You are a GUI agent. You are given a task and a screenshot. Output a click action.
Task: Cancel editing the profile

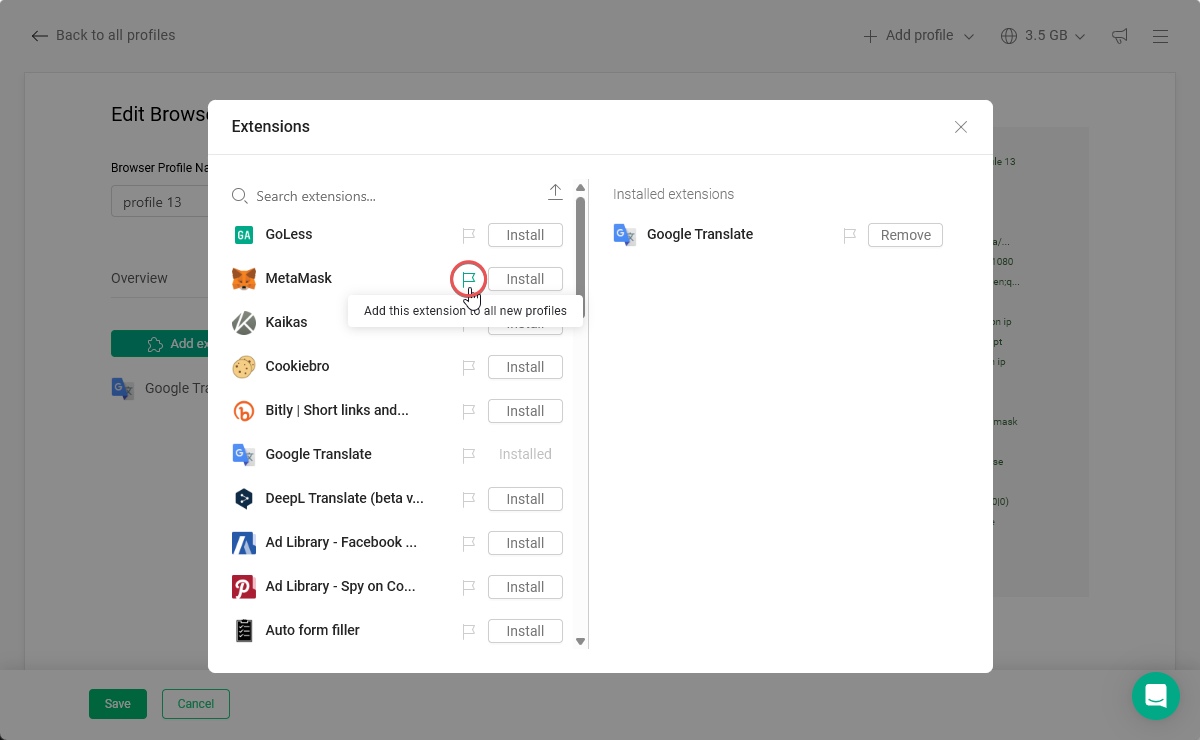196,704
